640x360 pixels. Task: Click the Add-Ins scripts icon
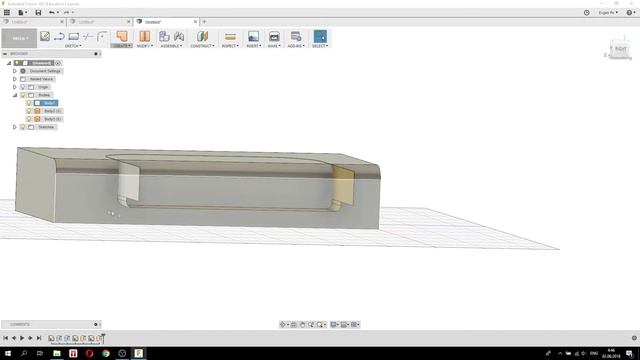(296, 36)
